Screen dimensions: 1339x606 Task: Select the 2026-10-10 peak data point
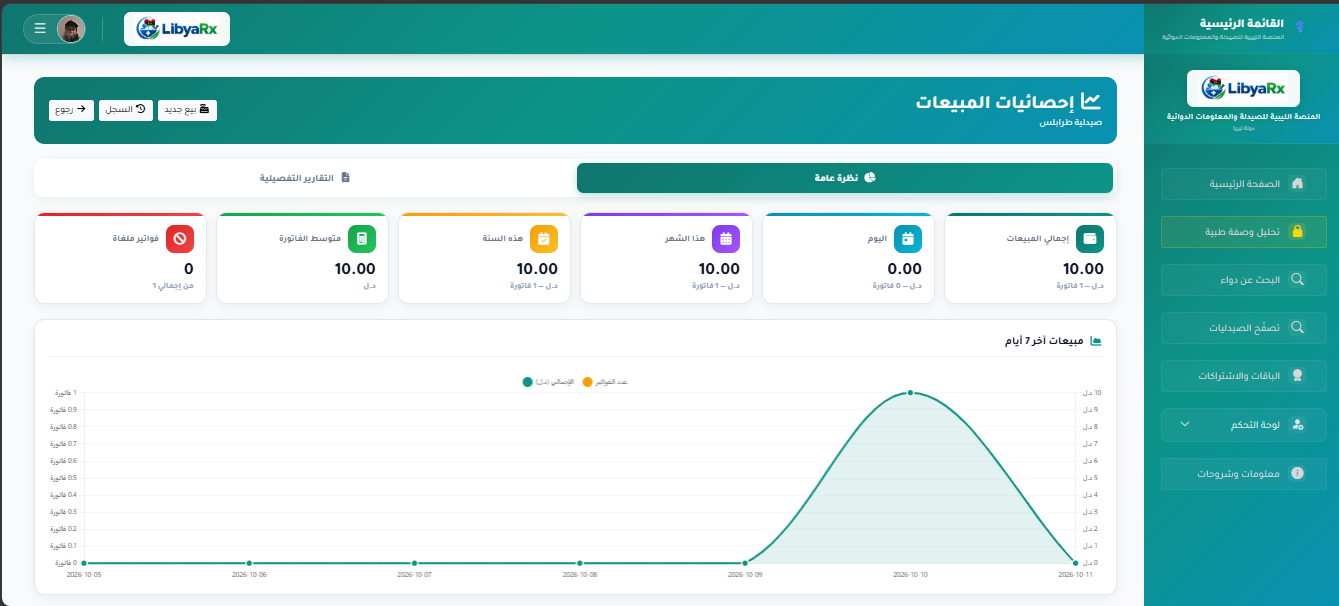click(x=910, y=393)
